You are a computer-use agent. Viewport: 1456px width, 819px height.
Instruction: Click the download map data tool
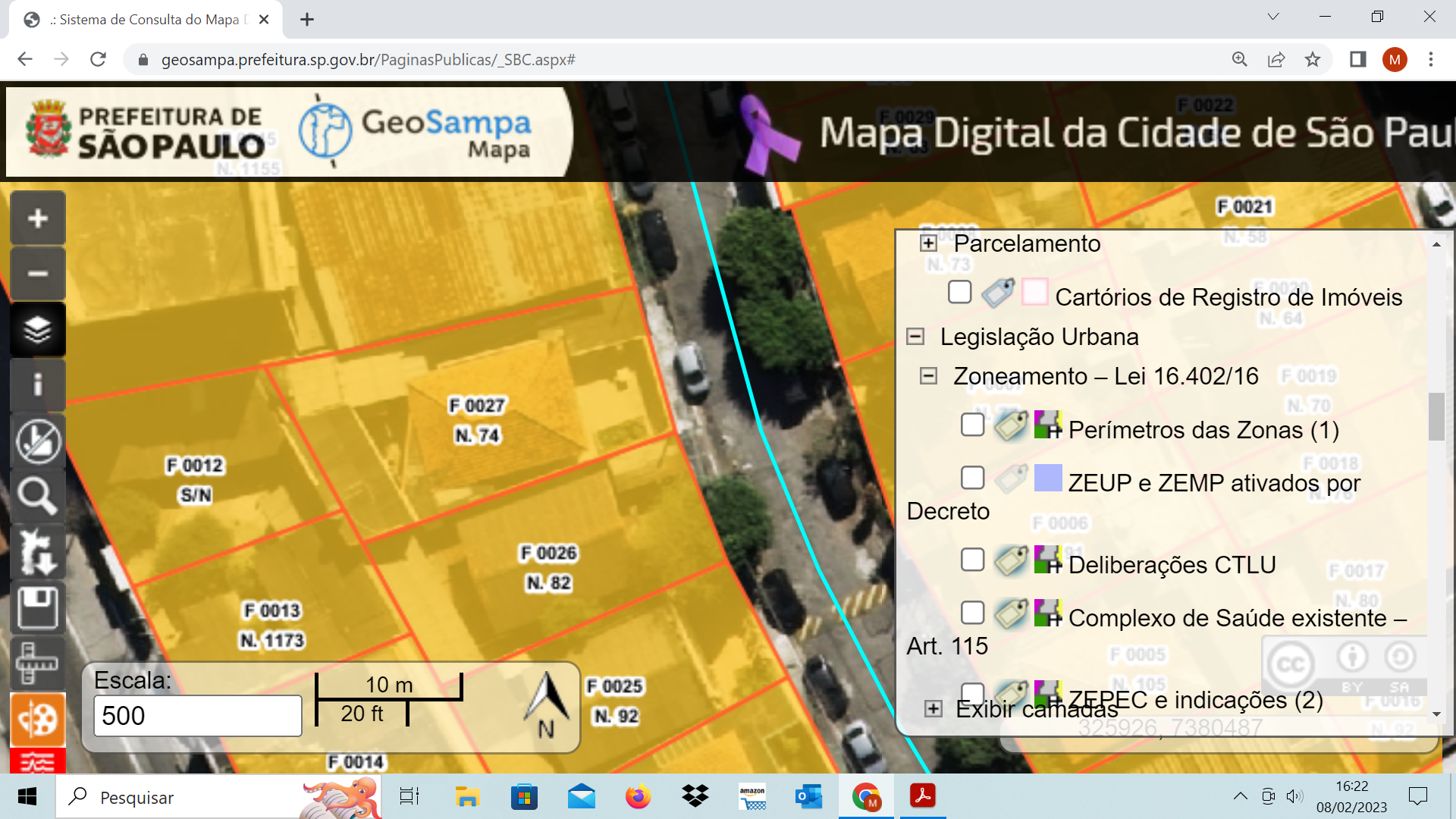click(38, 552)
